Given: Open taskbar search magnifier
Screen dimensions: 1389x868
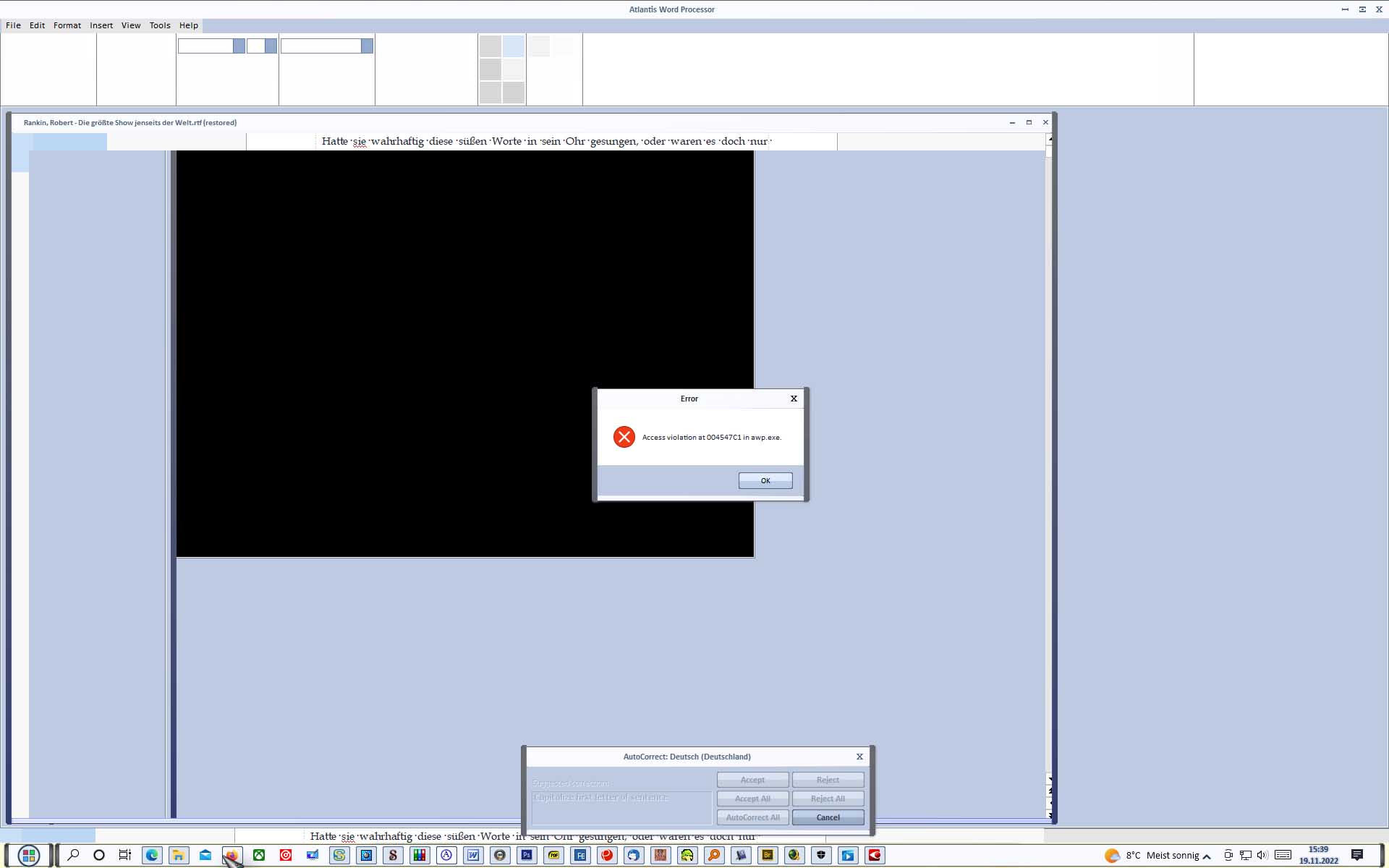Looking at the screenshot, I should pyautogui.click(x=73, y=855).
